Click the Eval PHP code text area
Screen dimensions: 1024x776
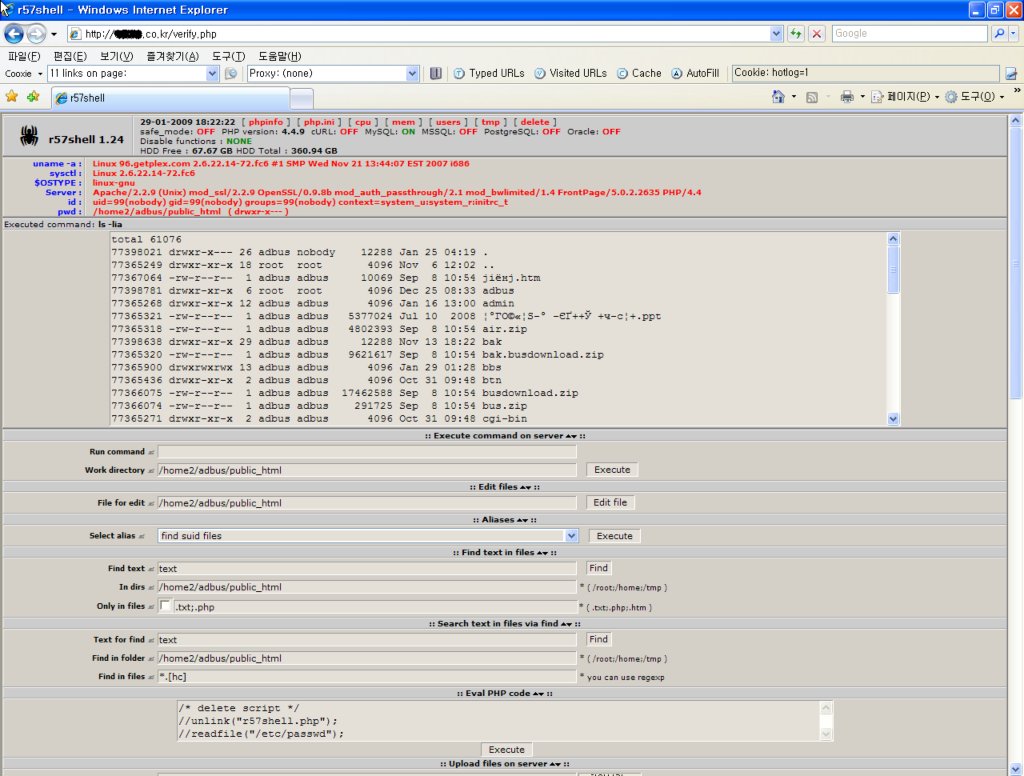(499, 720)
